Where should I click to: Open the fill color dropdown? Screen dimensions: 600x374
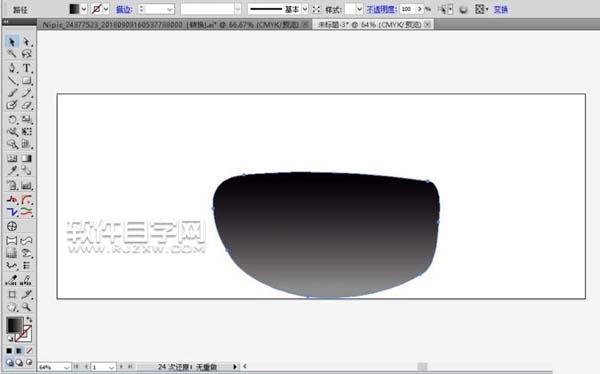84,9
